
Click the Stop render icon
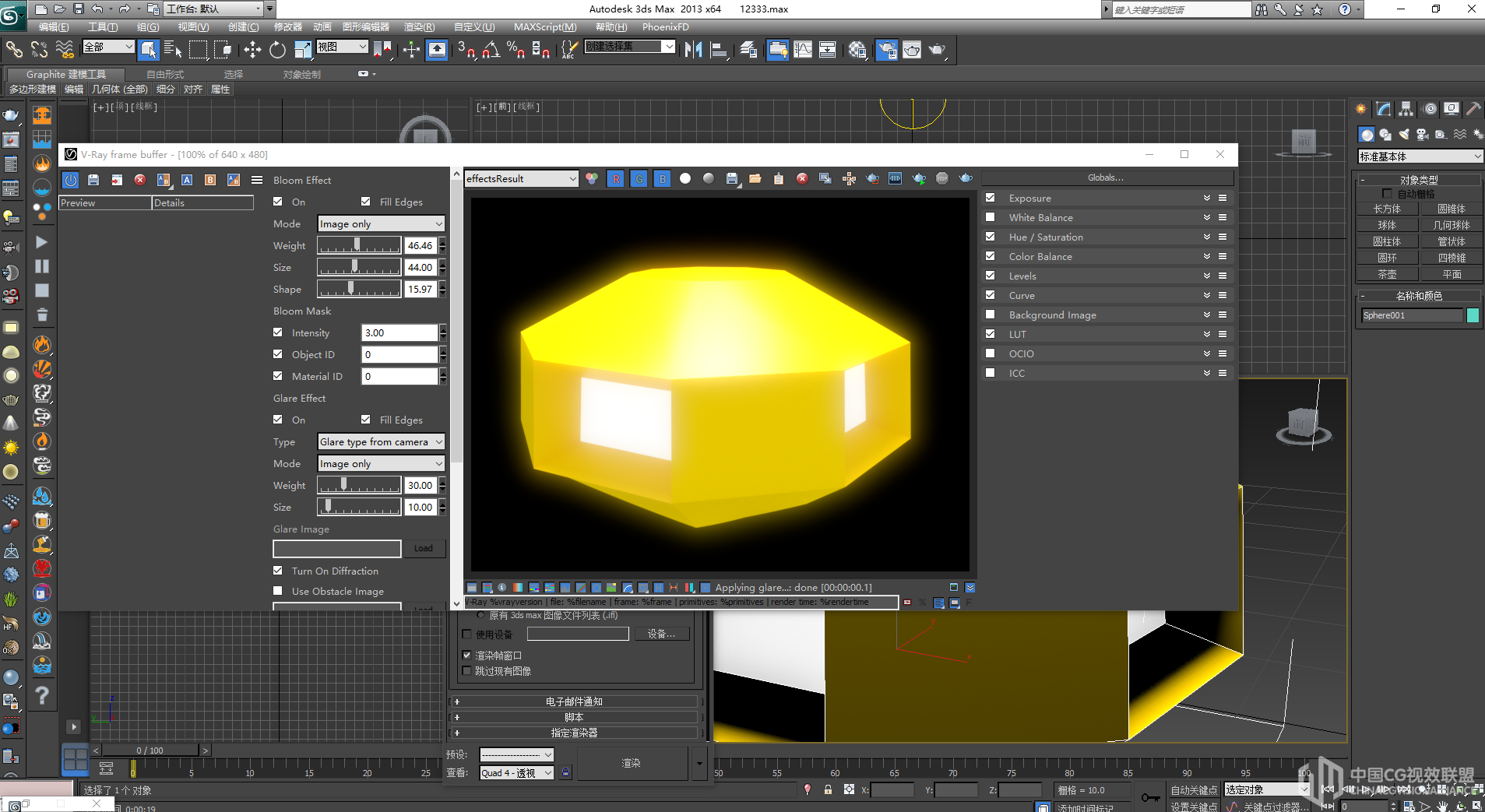942,178
